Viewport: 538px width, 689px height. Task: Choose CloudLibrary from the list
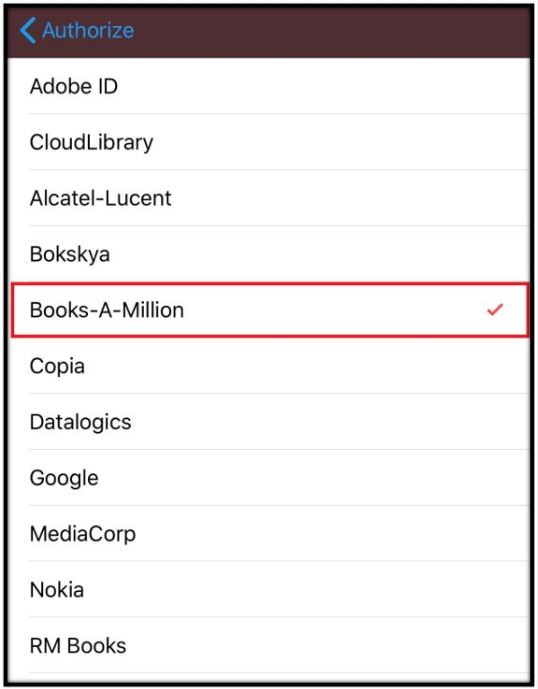pos(269,142)
